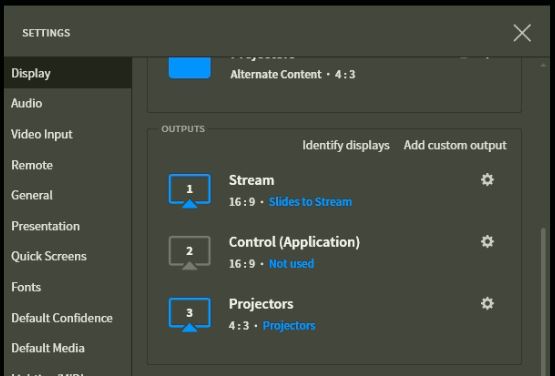Image resolution: width=555 pixels, height=376 pixels.
Task: Click the display 3 monitor icon
Action: 189,314
